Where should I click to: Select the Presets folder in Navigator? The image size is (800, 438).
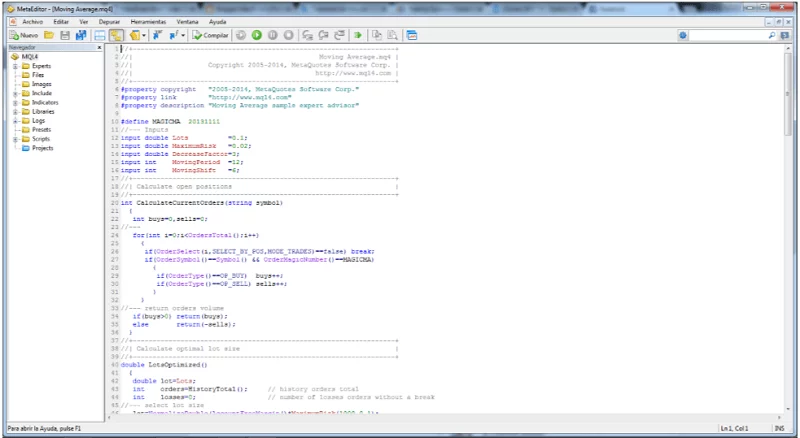[x=41, y=130]
